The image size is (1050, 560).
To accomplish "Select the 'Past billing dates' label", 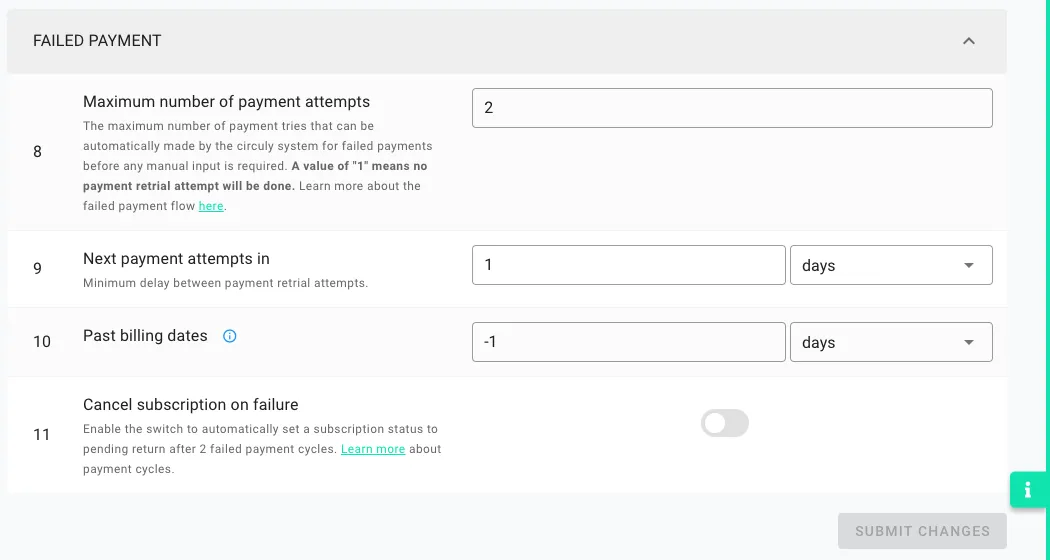I will [x=145, y=336].
